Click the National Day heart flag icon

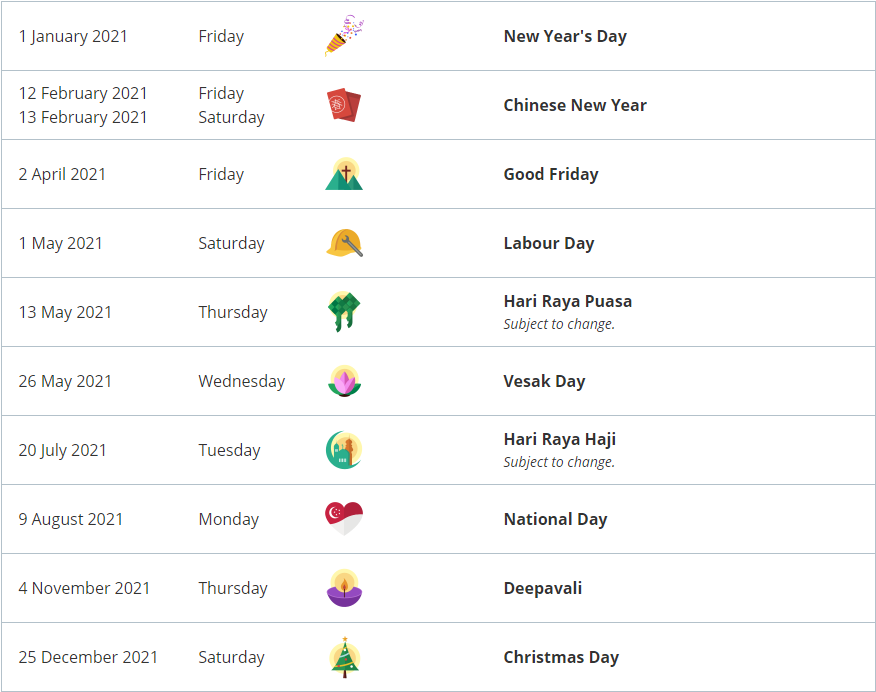344,519
